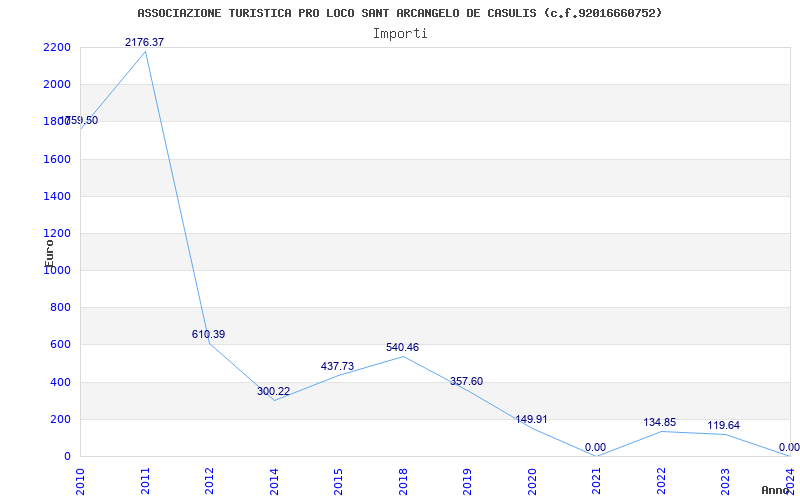This screenshot has width=800, height=500.
Task: Click the x-axis year label 2022
Action: (x=661, y=481)
